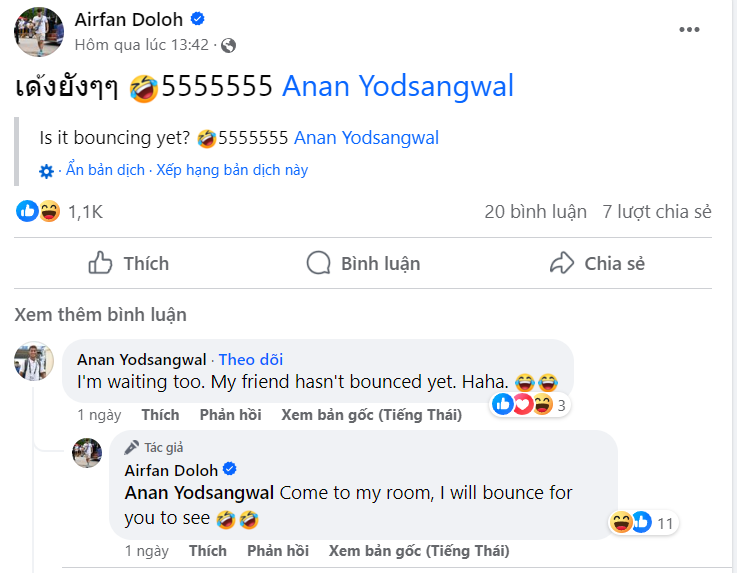Screen dimensions: 737x573
Task: View reactions on Anan Yodsangwal's comment
Action: [x=530, y=405]
